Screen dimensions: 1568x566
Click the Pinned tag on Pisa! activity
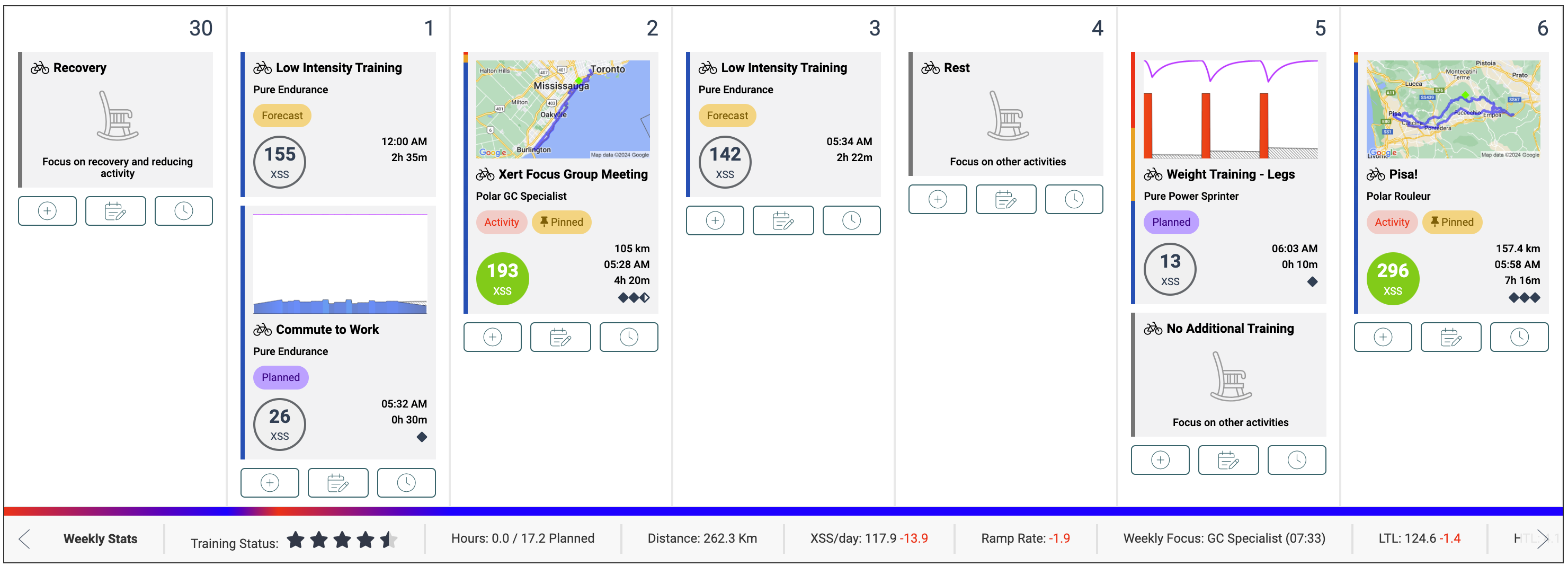click(1452, 223)
